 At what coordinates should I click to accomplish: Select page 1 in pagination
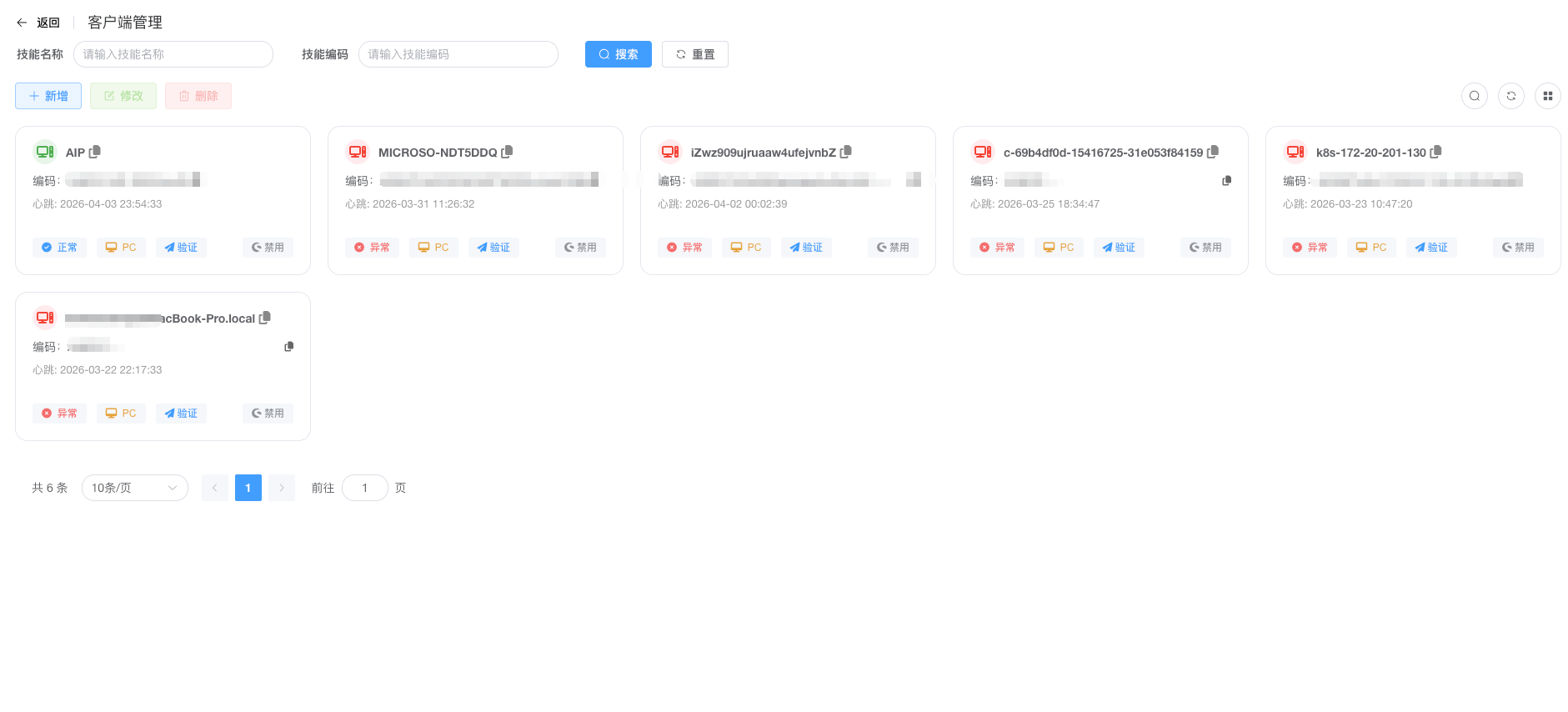(248, 488)
